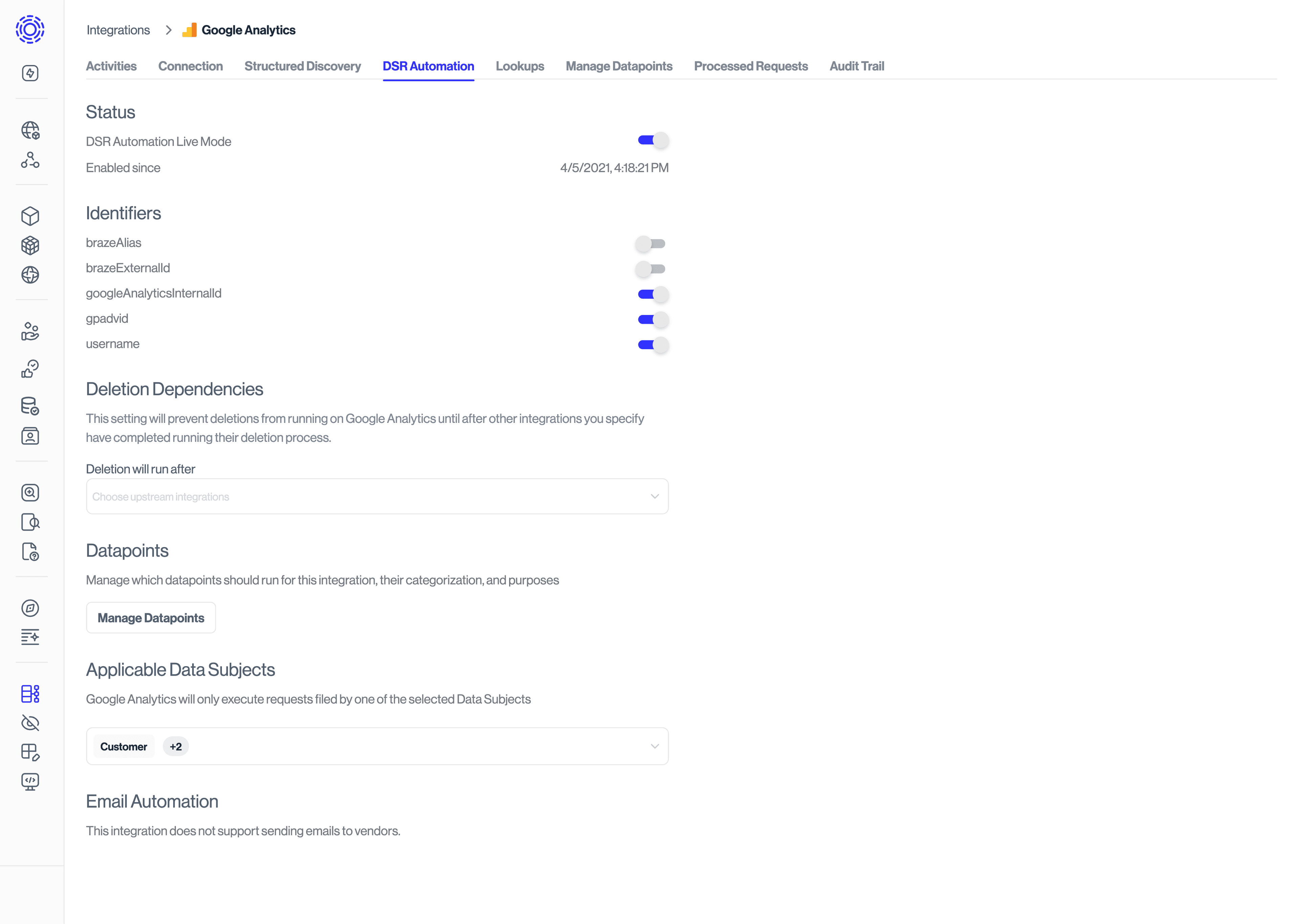Toggle the username identifier switch
Viewport: 1299px width, 924px height.
[x=652, y=345]
